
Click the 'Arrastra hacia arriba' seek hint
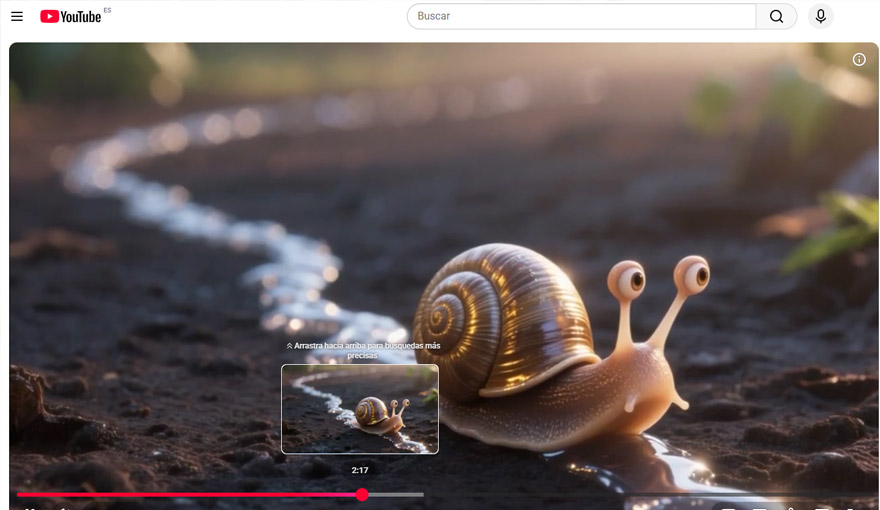pos(363,350)
